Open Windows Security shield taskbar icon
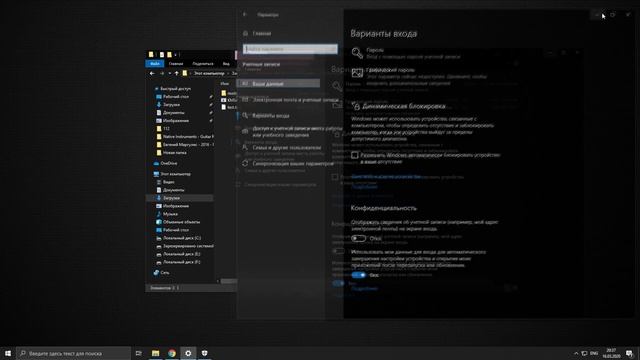The width and height of the screenshot is (640, 360). pos(204,353)
